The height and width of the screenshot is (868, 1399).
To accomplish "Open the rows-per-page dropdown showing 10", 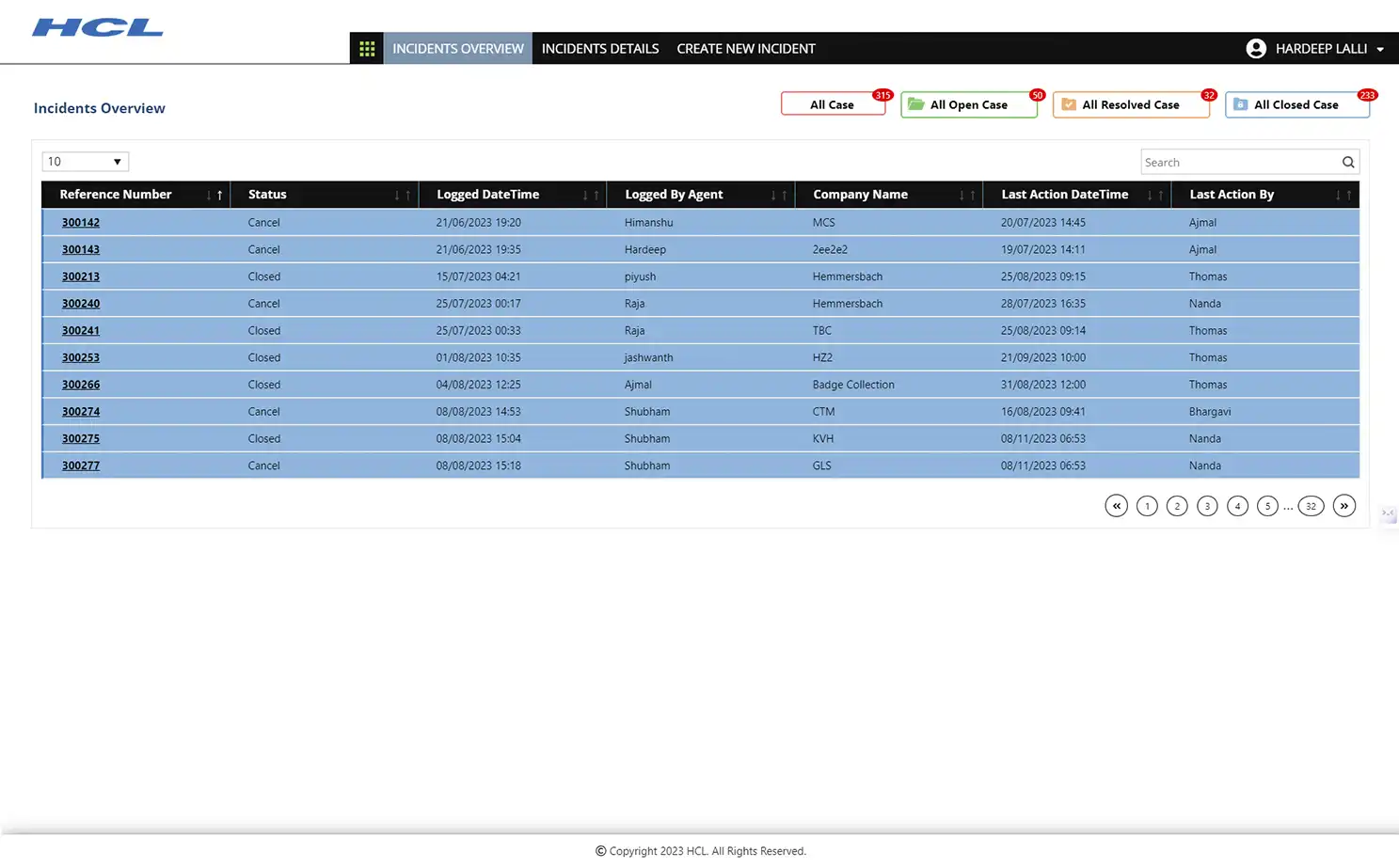I will coord(84,161).
